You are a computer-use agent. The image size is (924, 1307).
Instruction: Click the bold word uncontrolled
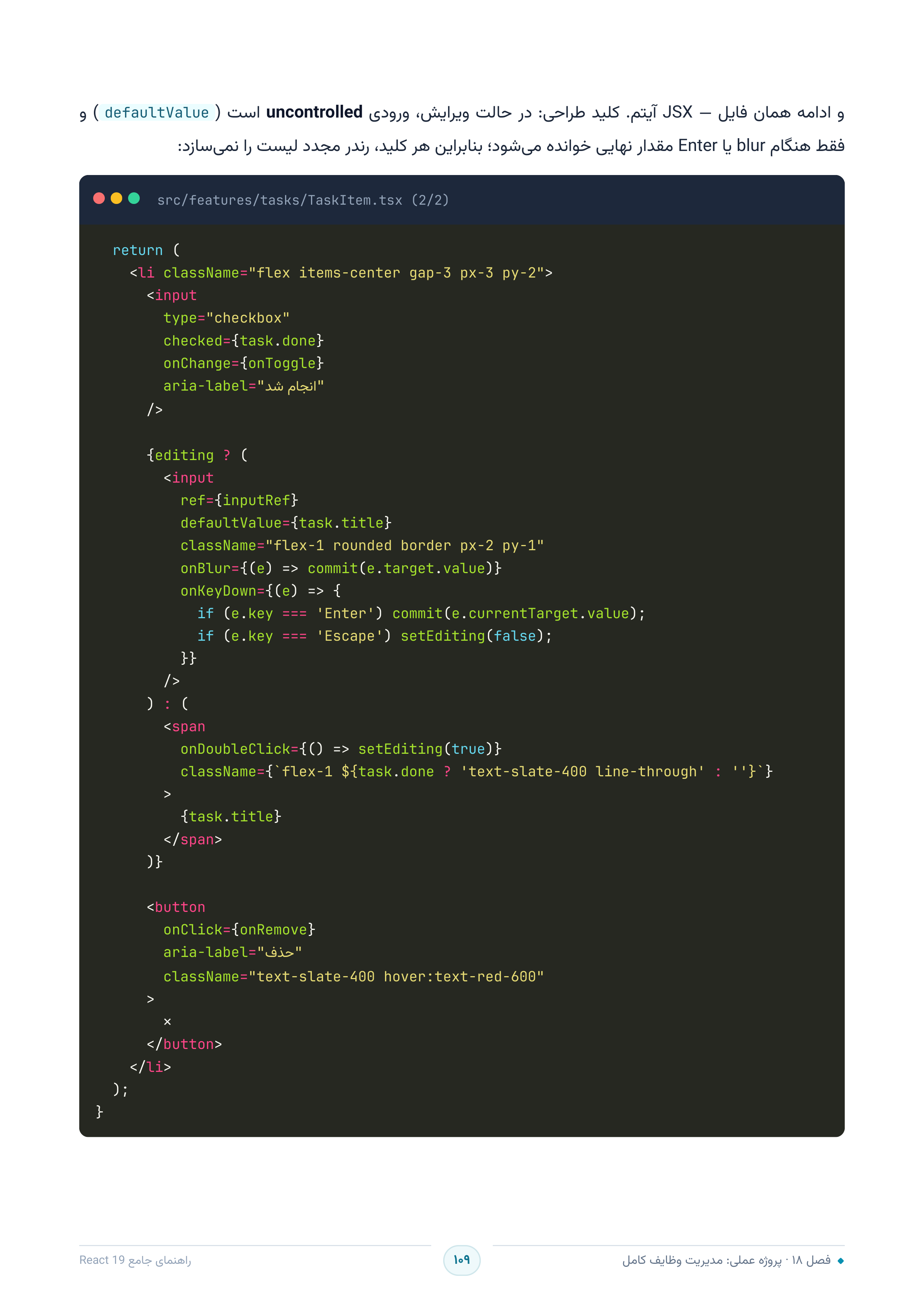314,112
